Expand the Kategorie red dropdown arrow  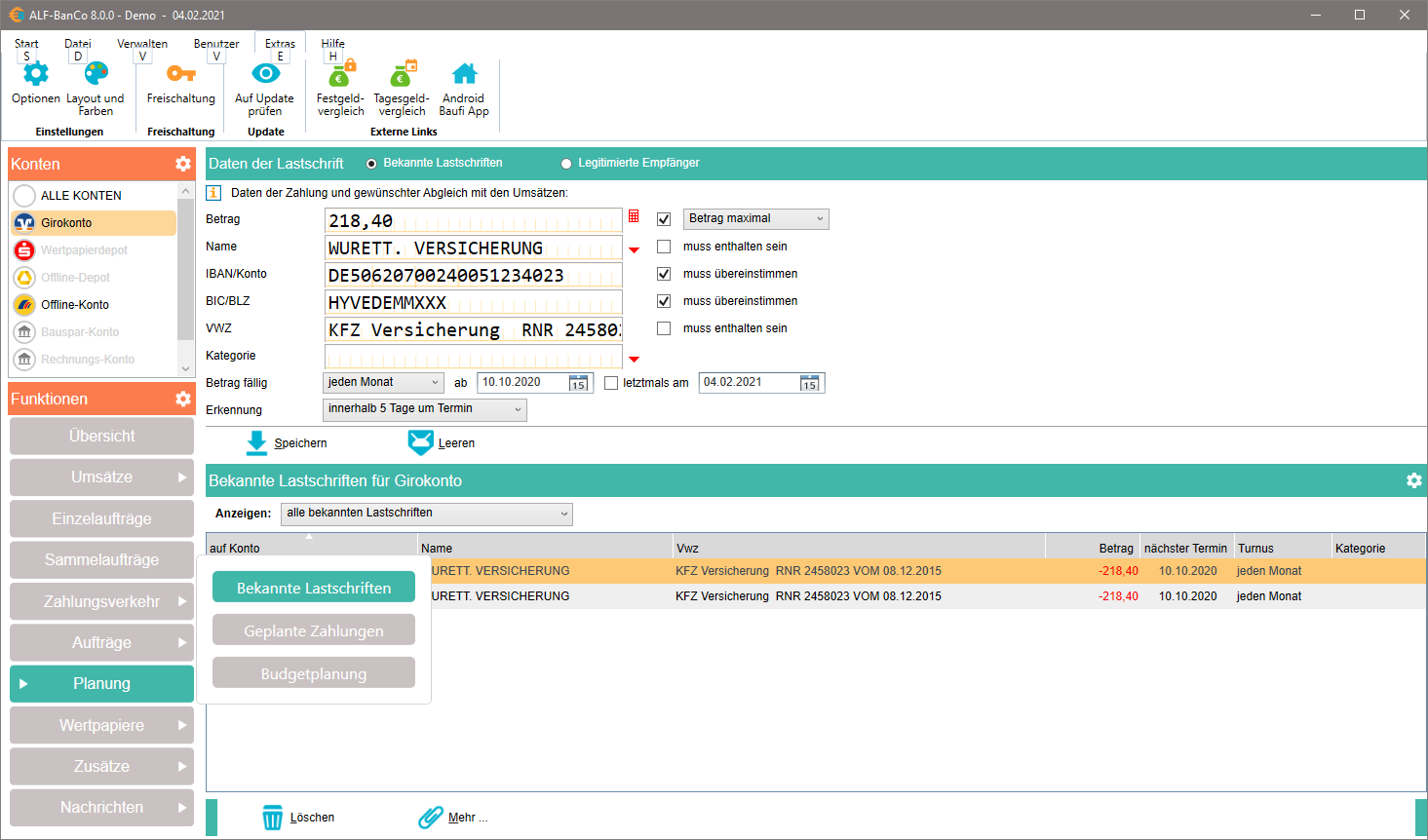point(634,360)
